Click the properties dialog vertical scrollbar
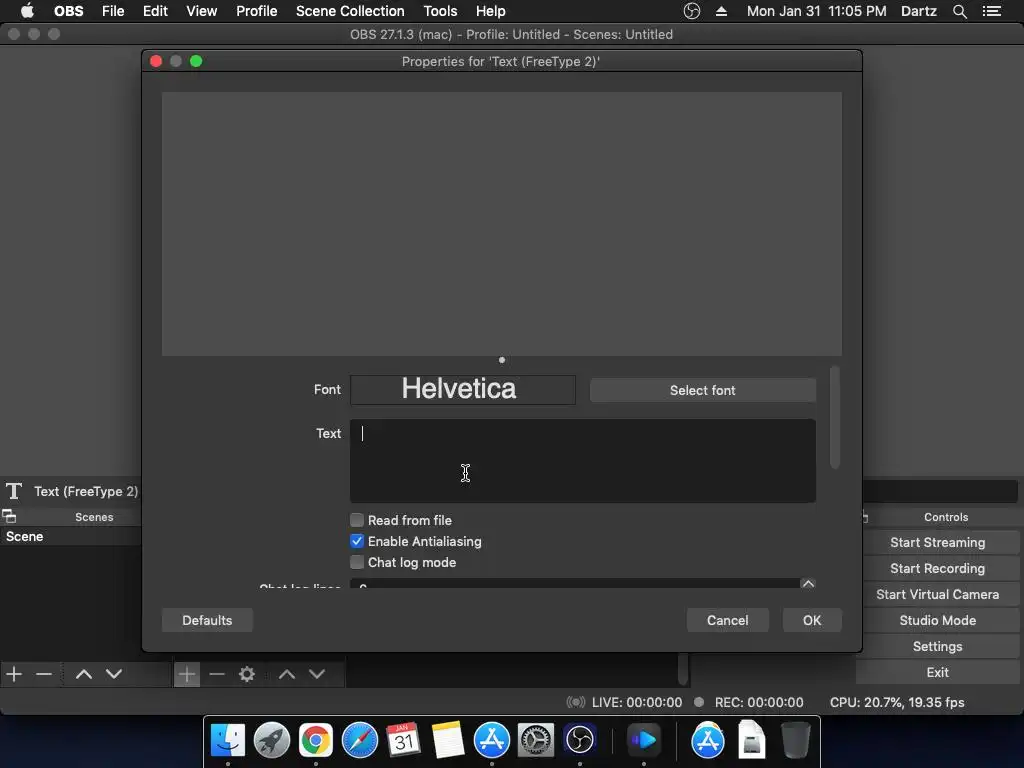The height and width of the screenshot is (768, 1024). coord(835,418)
